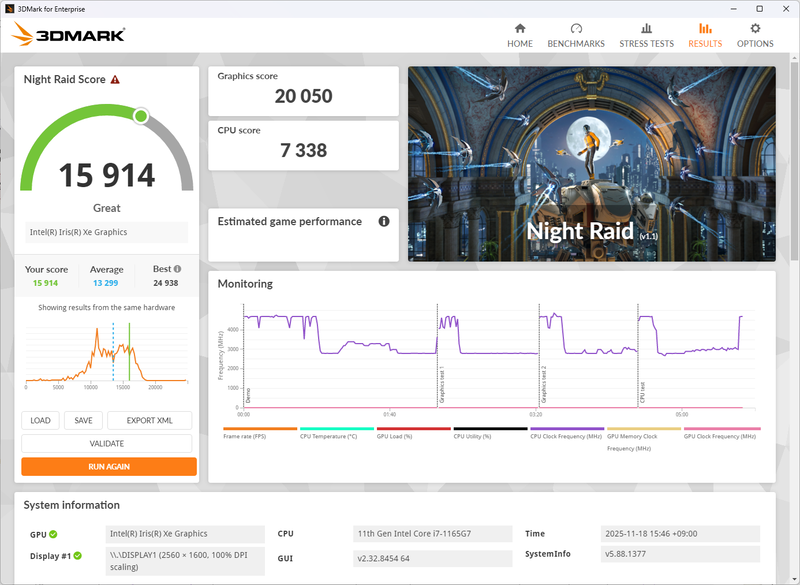Click the green check icon next to Display #1

click(x=78, y=555)
